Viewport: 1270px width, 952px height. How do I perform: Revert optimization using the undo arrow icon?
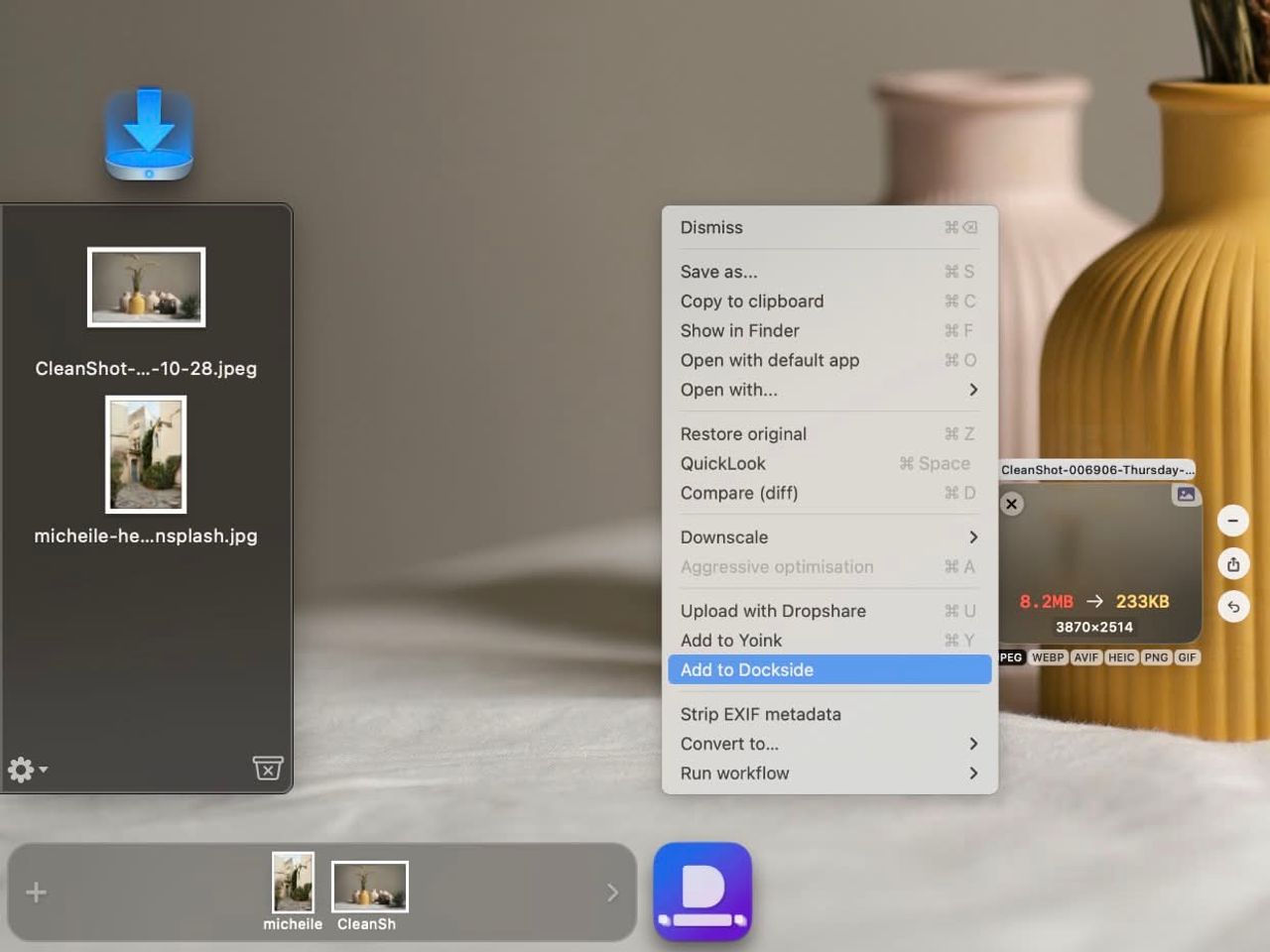[1233, 606]
